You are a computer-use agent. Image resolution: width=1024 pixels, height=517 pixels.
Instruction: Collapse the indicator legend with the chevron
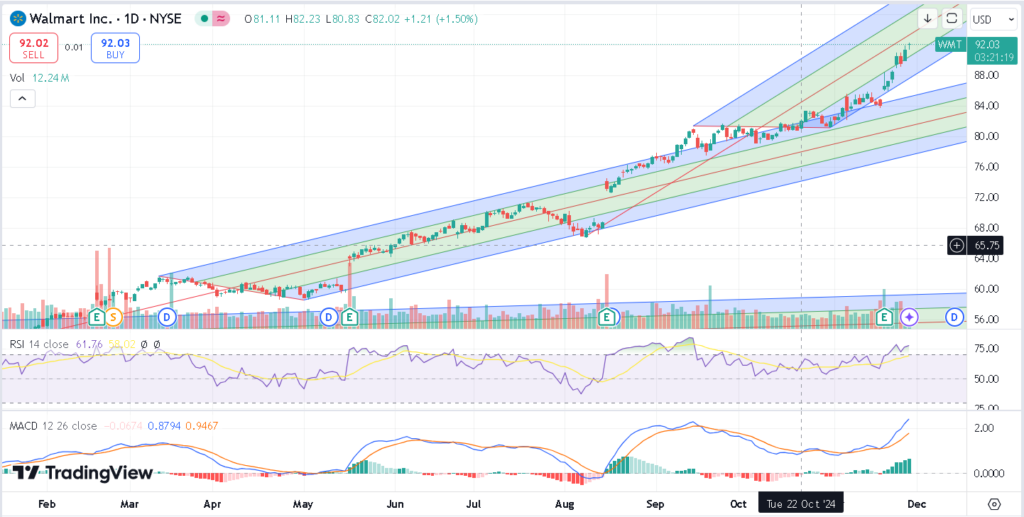(x=22, y=99)
